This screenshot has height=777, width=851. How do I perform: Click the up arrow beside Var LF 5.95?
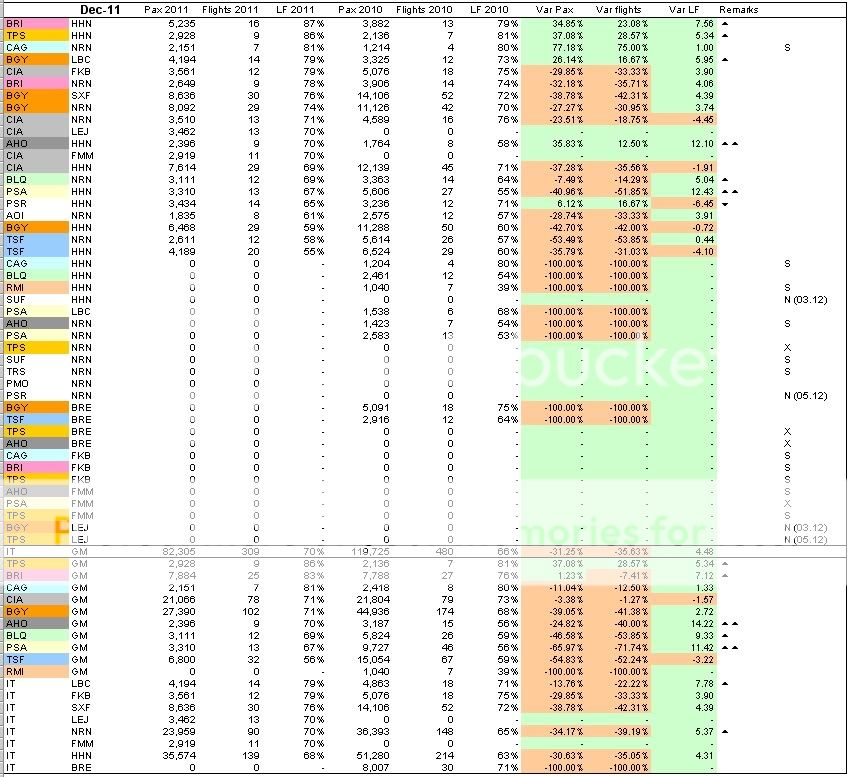(x=725, y=59)
